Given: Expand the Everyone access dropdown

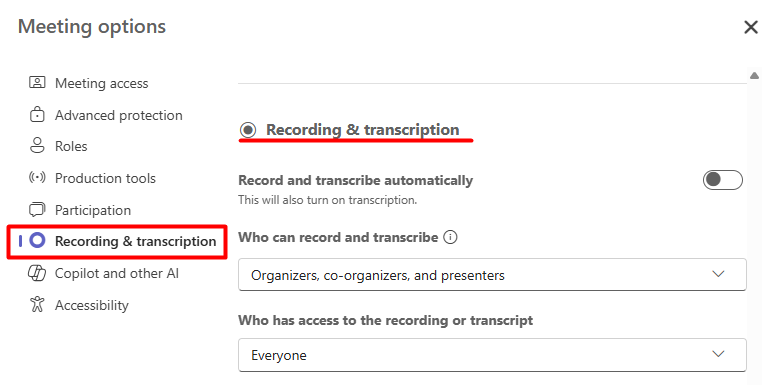Looking at the screenshot, I should click(492, 355).
